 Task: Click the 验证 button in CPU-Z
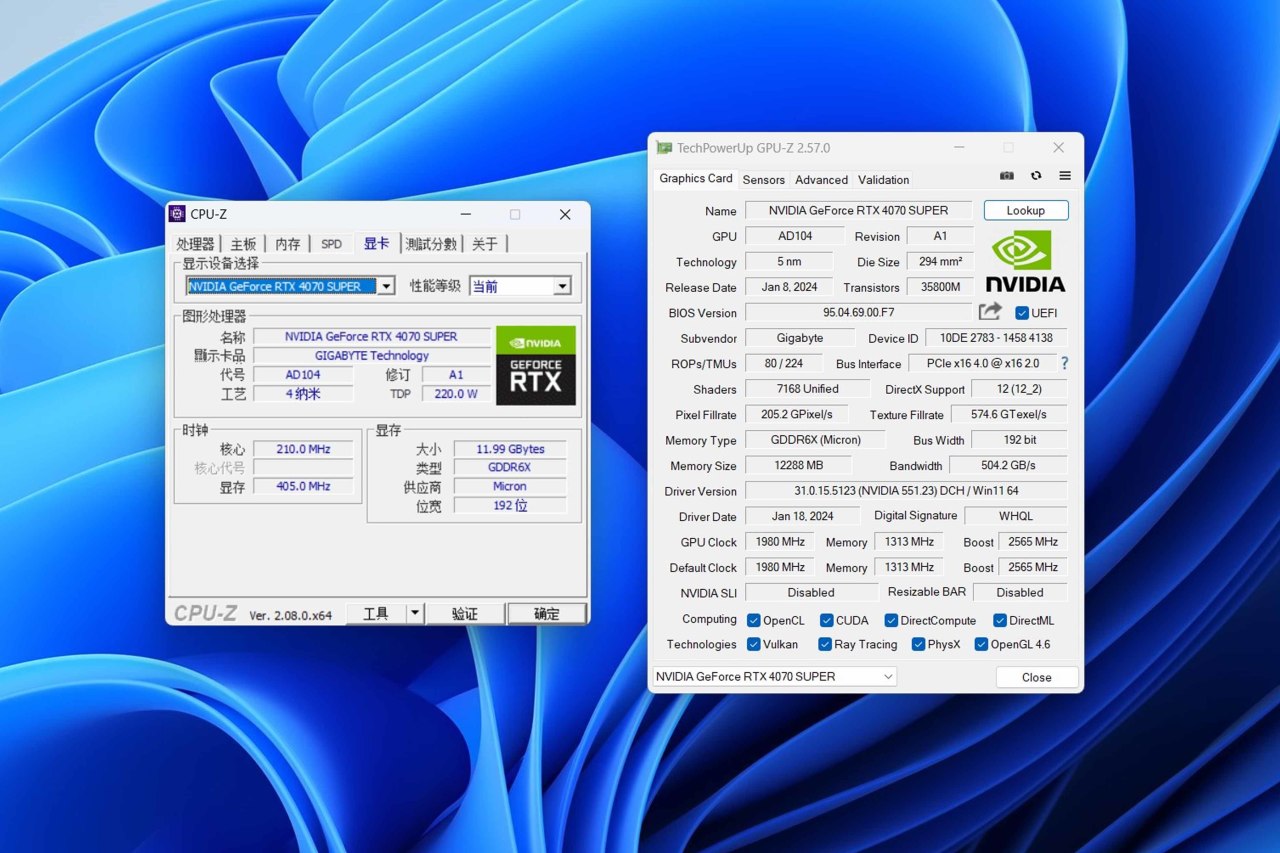coord(465,614)
